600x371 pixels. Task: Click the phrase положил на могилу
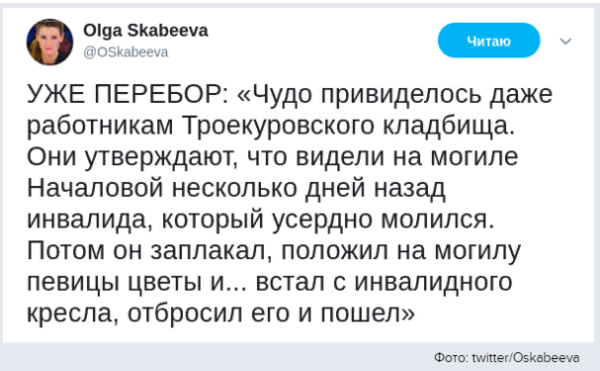[401, 251]
